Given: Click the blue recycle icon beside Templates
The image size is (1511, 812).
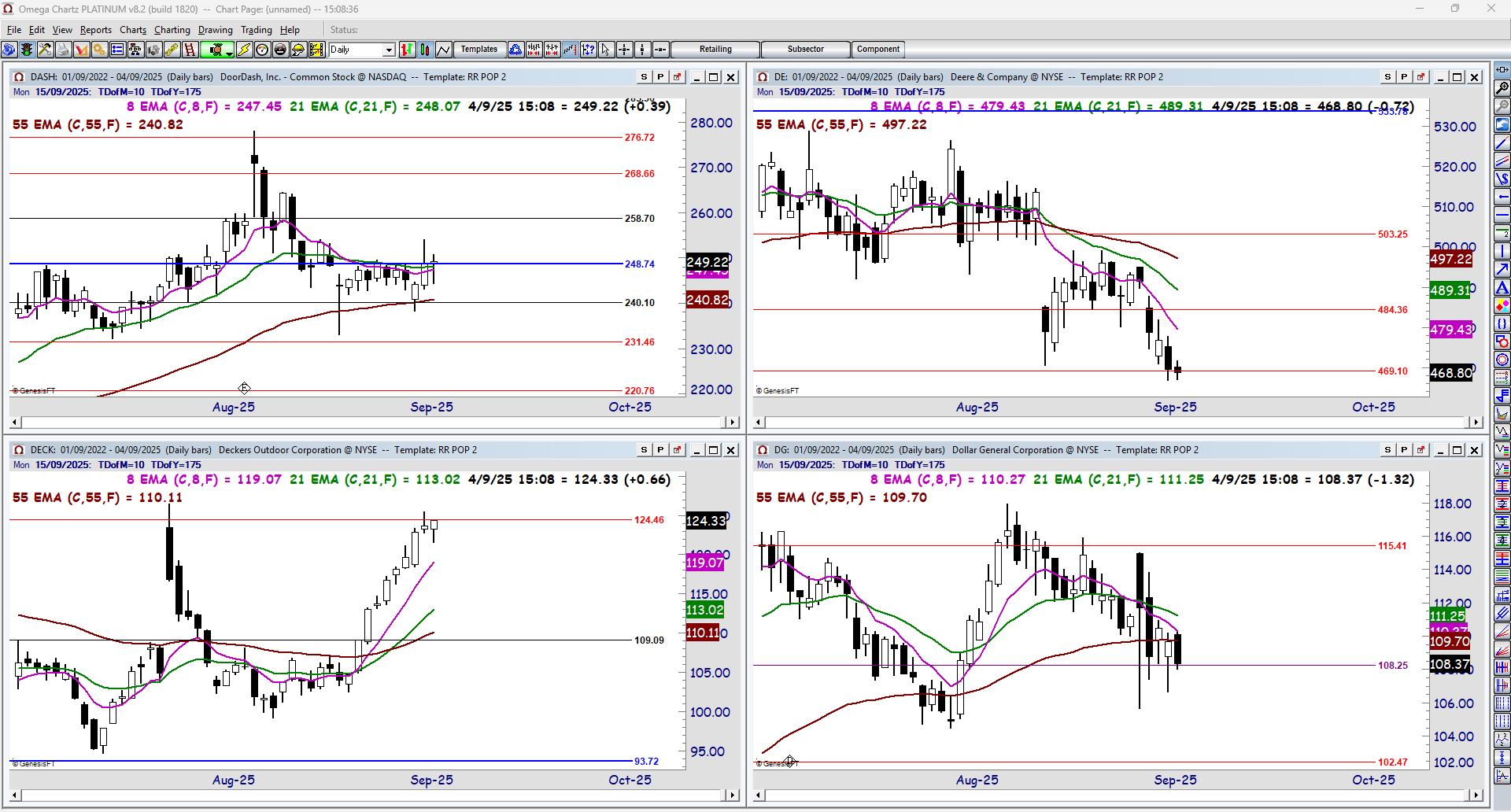Looking at the screenshot, I should (515, 50).
